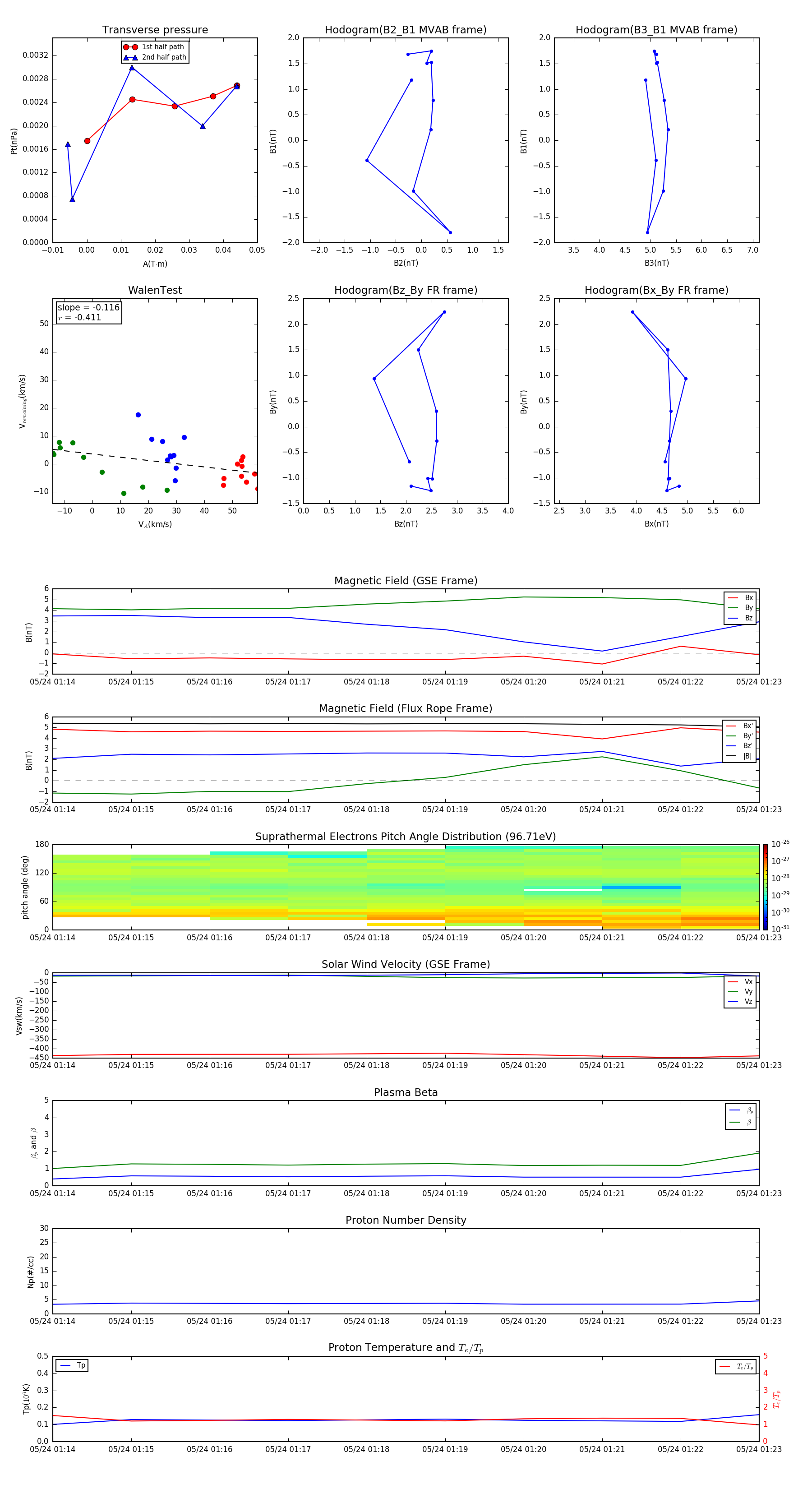The image size is (812, 1489).
Task: Select the 'Tp' legend entry
Action: pyautogui.click(x=72, y=1365)
